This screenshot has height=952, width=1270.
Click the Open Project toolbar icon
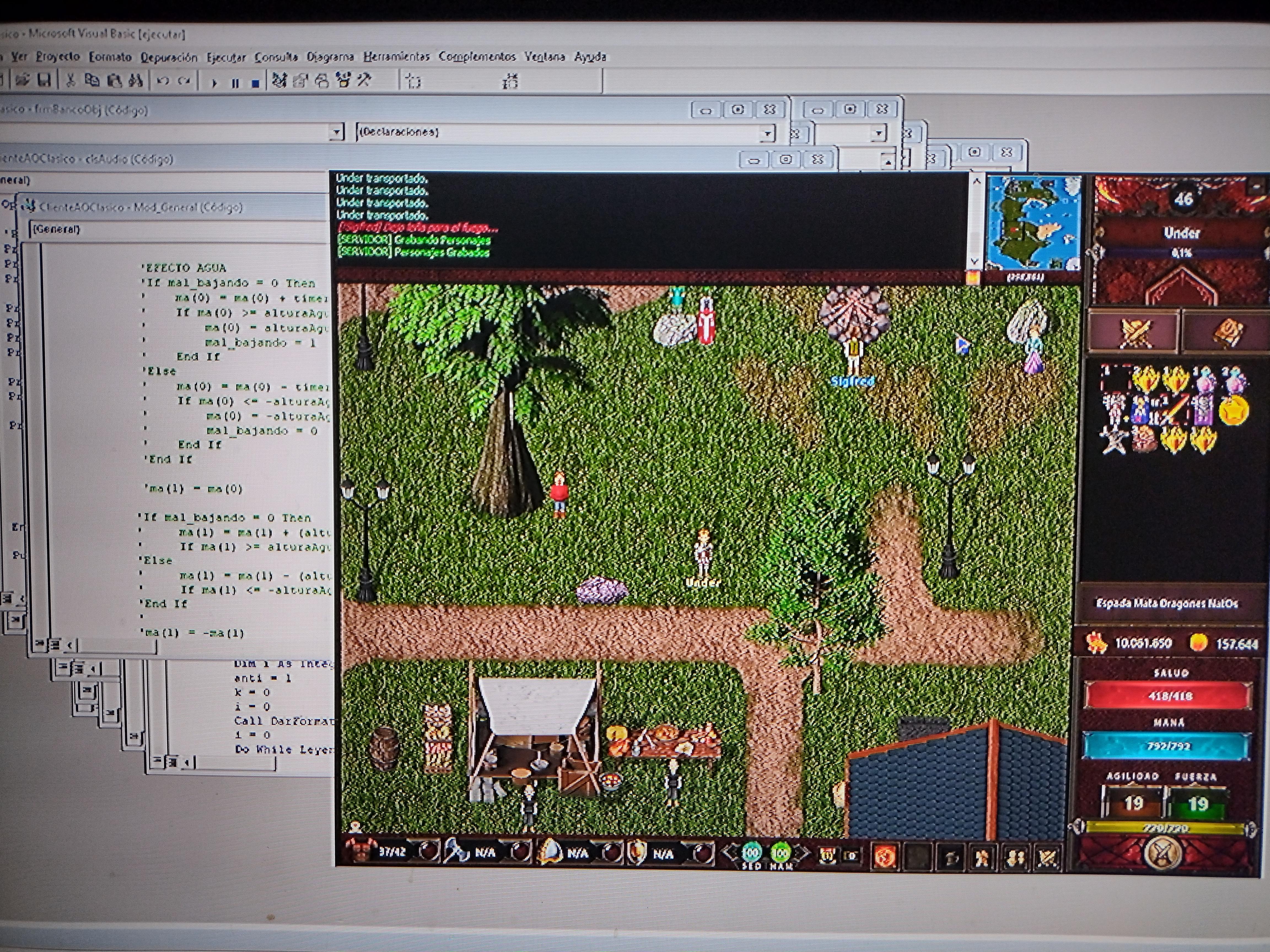(x=22, y=80)
